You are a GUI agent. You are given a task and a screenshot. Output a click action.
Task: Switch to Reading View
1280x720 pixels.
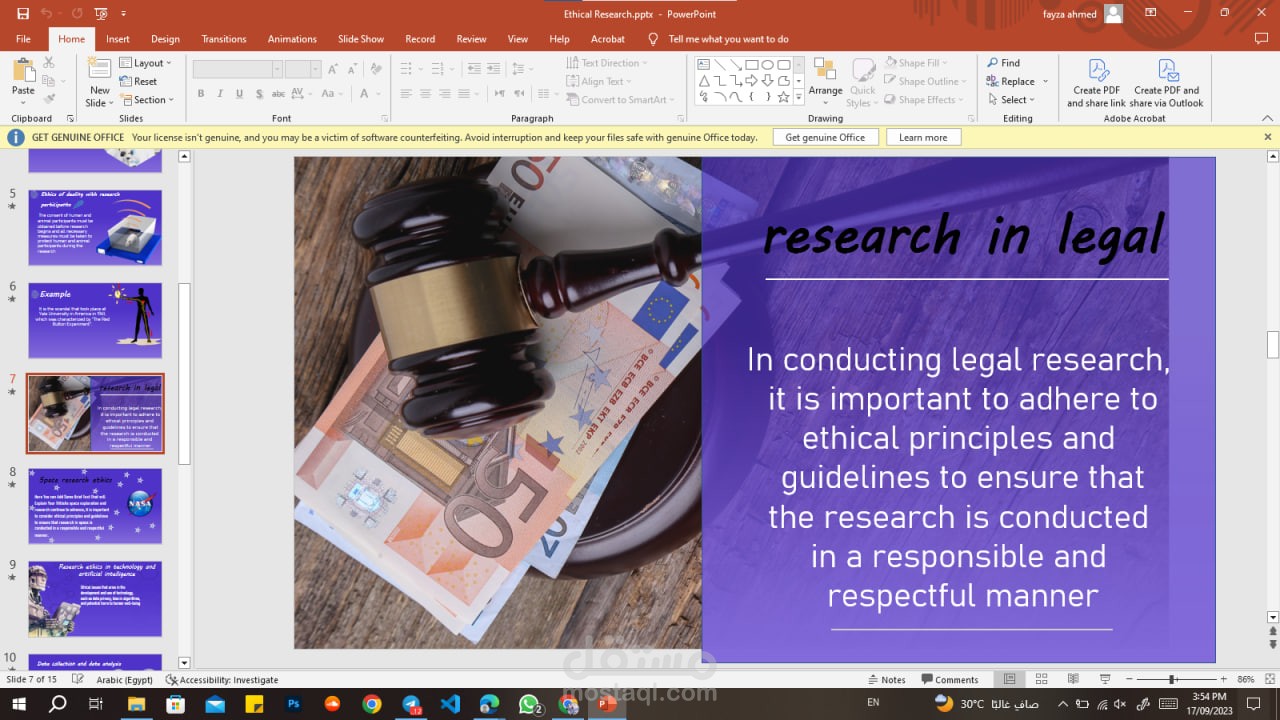[1073, 679]
